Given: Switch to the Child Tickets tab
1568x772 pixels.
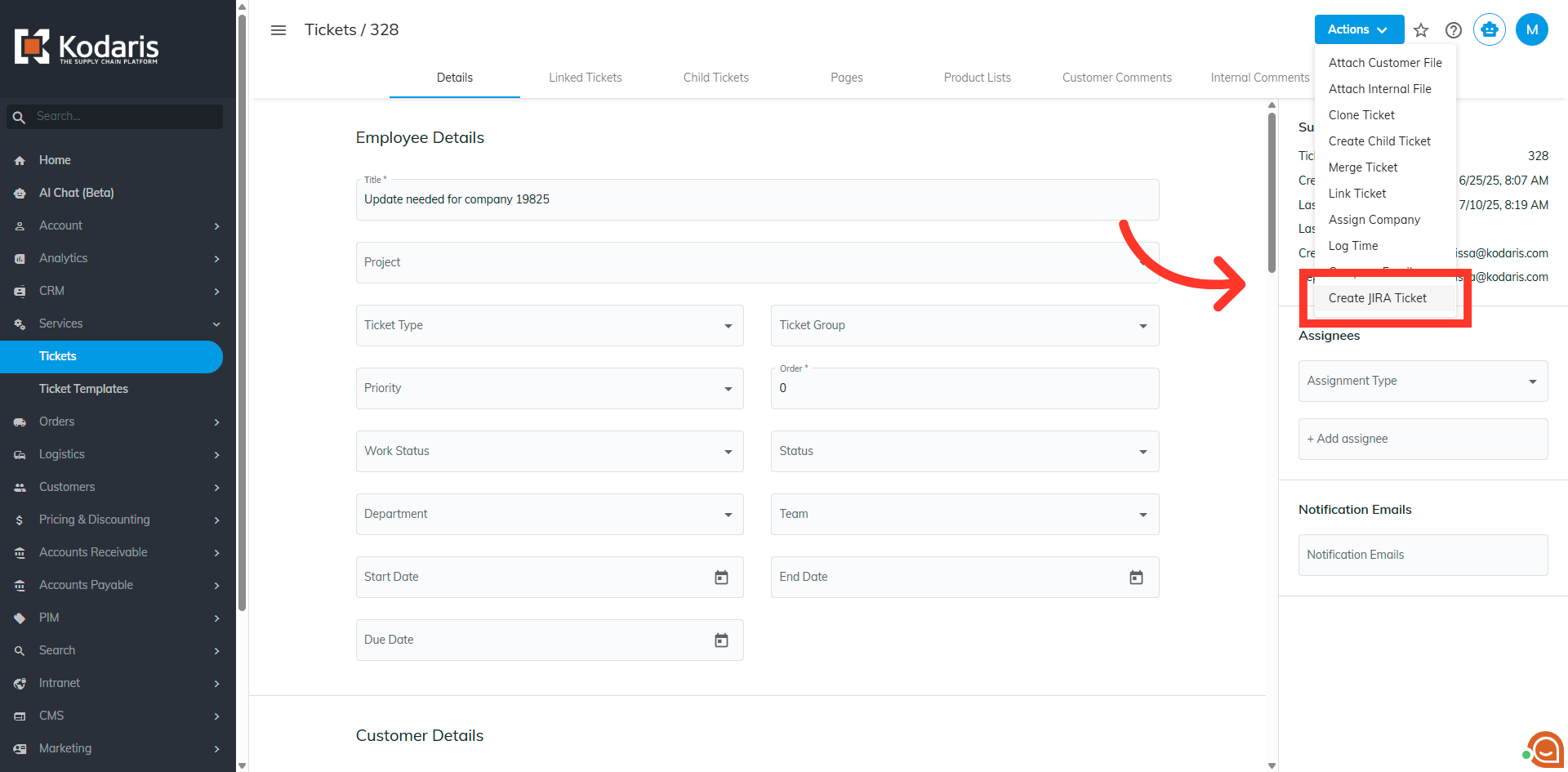Looking at the screenshot, I should tap(716, 78).
